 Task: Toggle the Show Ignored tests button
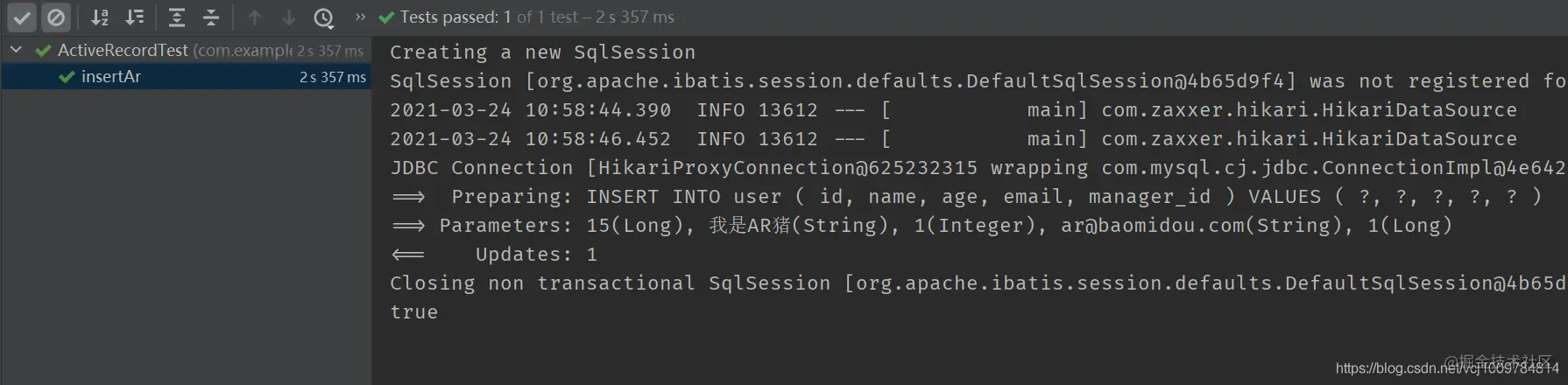coord(56,17)
